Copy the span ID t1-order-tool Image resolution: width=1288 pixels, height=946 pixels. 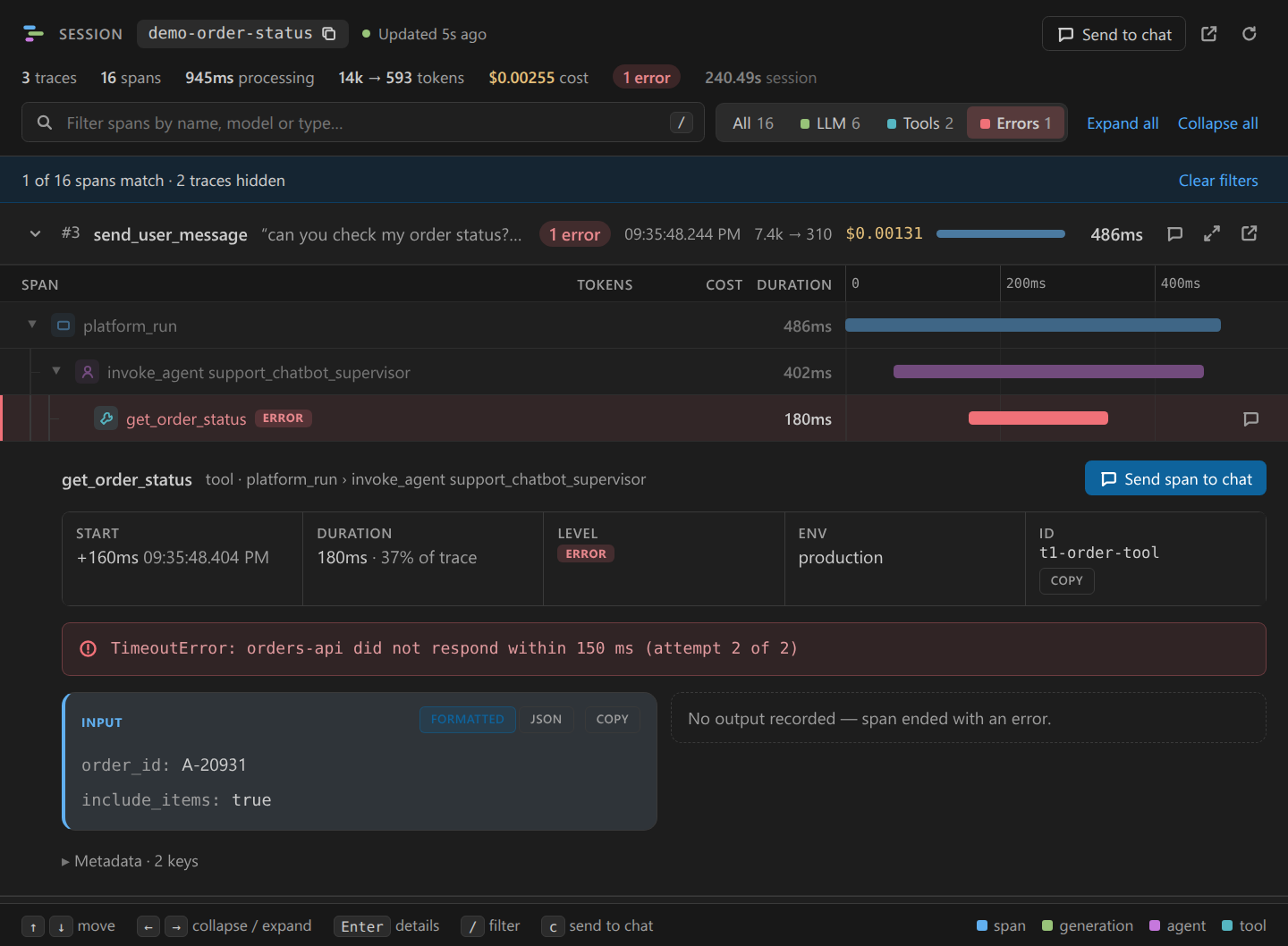tap(1067, 581)
